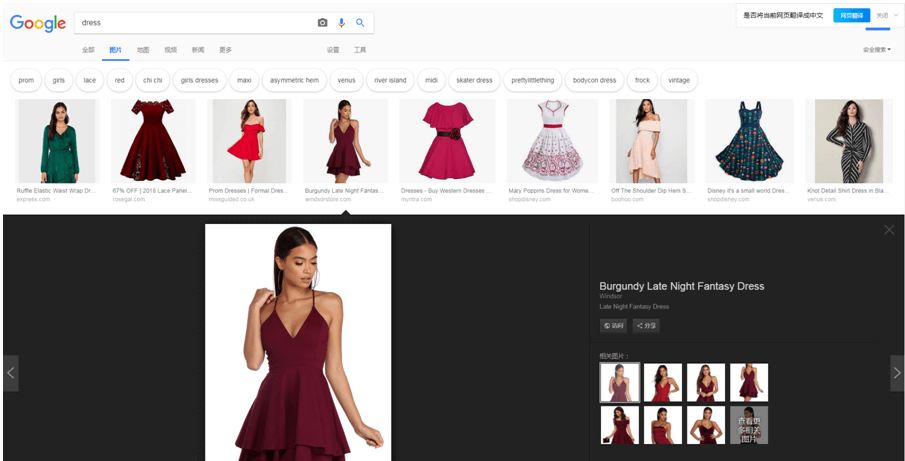Click the shopdisney.com text under Mary Poppins

pos(529,200)
